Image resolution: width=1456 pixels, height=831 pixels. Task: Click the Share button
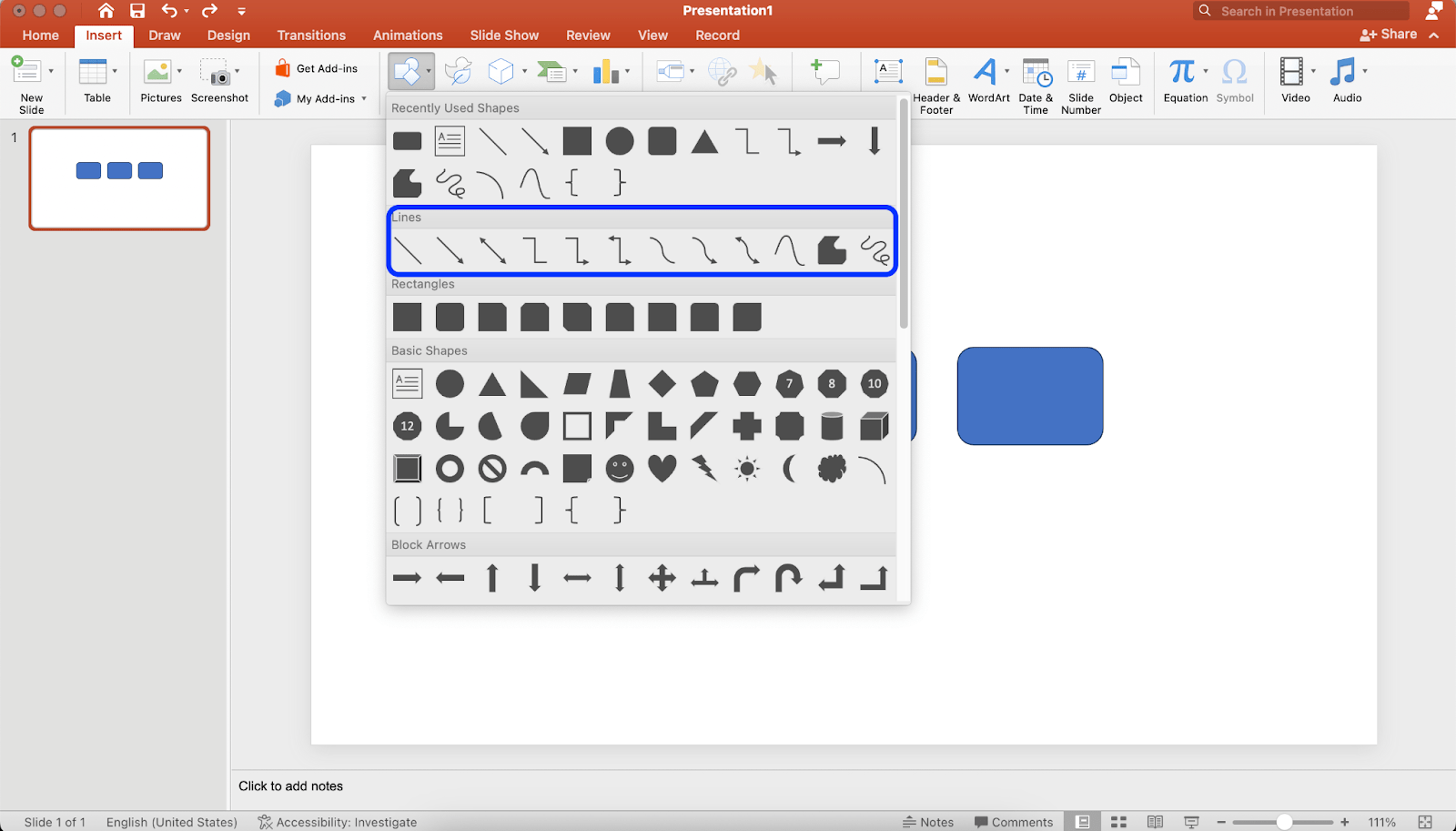(1390, 34)
